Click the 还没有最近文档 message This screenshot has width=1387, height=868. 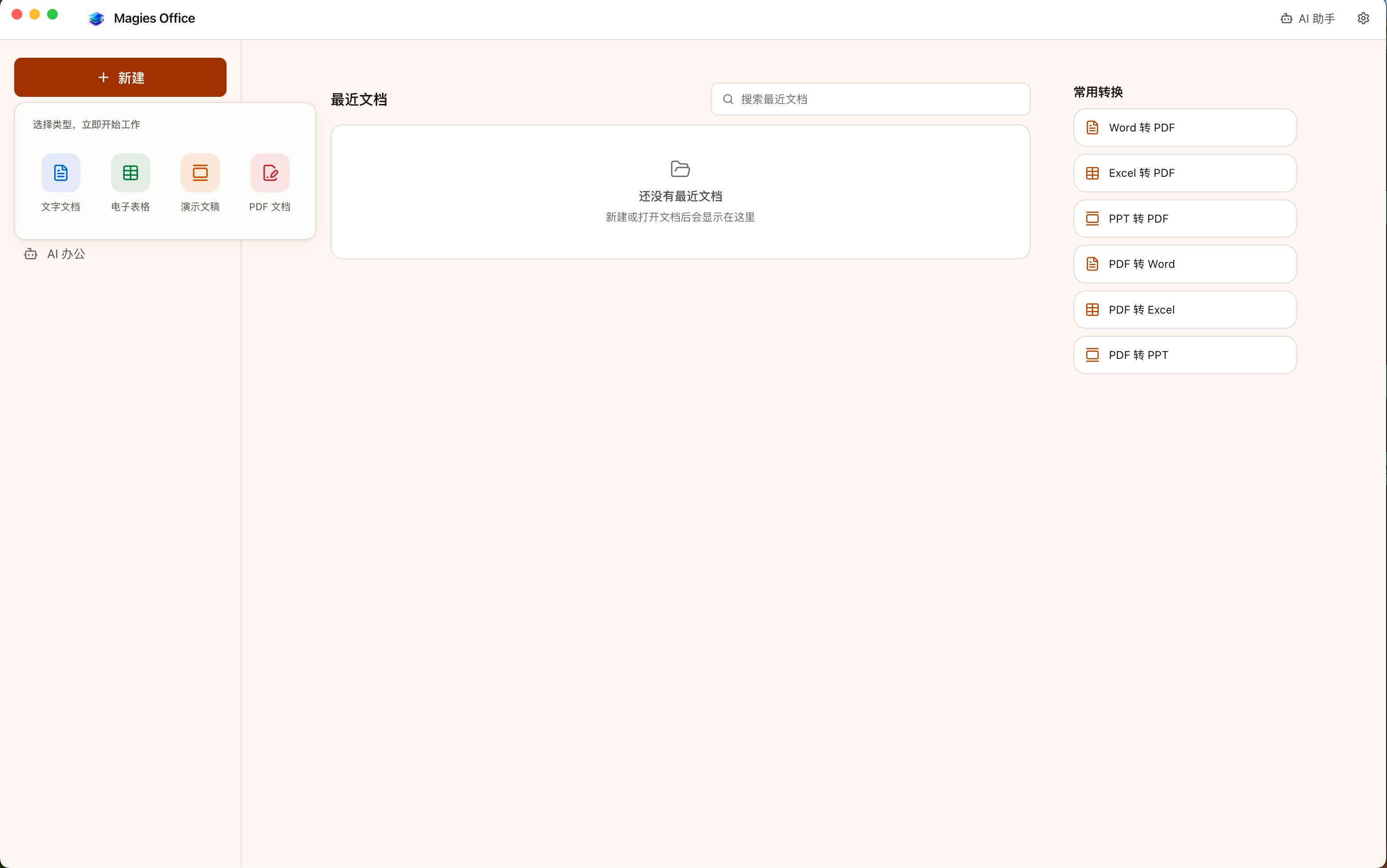coord(680,196)
